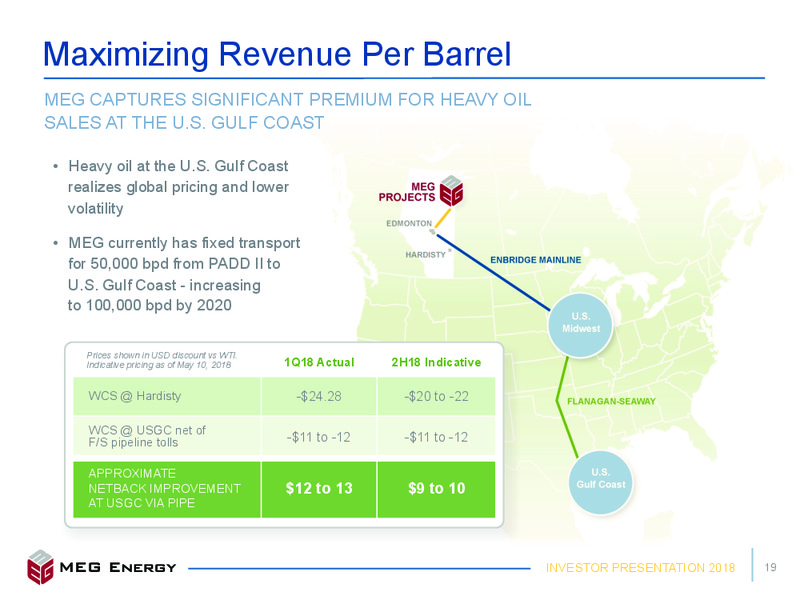Click the "Heavy oil at the U.S. Gulf Coast" bullet
This screenshot has height=600, width=800.
point(179,187)
